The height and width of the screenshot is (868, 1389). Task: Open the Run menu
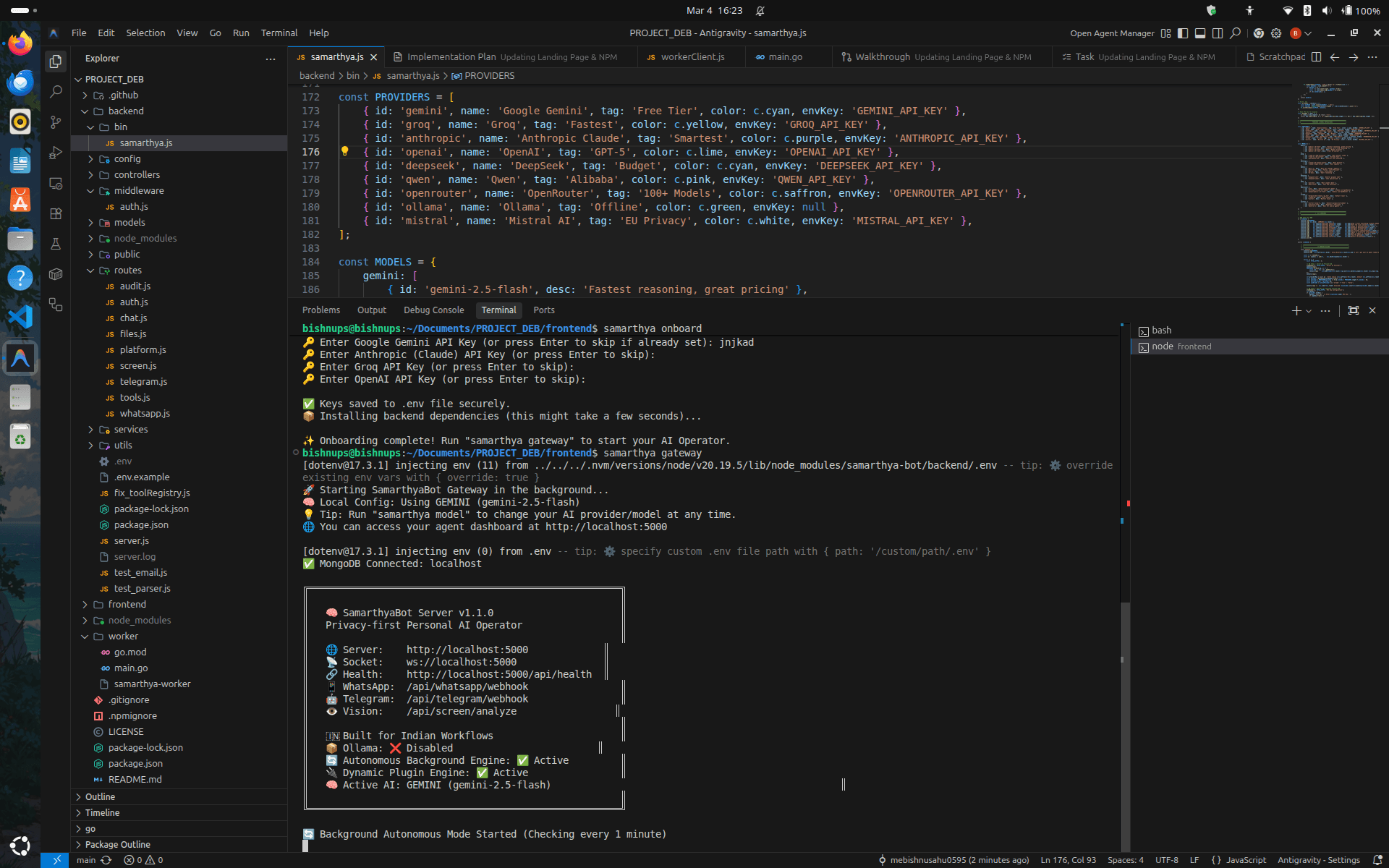(240, 33)
